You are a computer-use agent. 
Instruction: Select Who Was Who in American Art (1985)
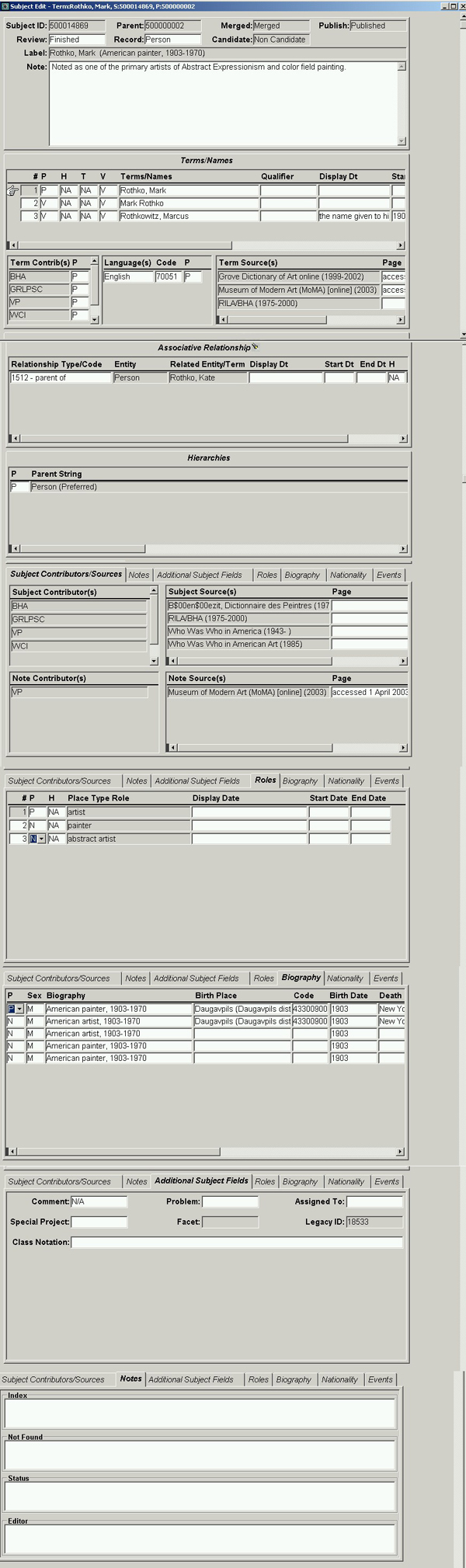[x=249, y=644]
